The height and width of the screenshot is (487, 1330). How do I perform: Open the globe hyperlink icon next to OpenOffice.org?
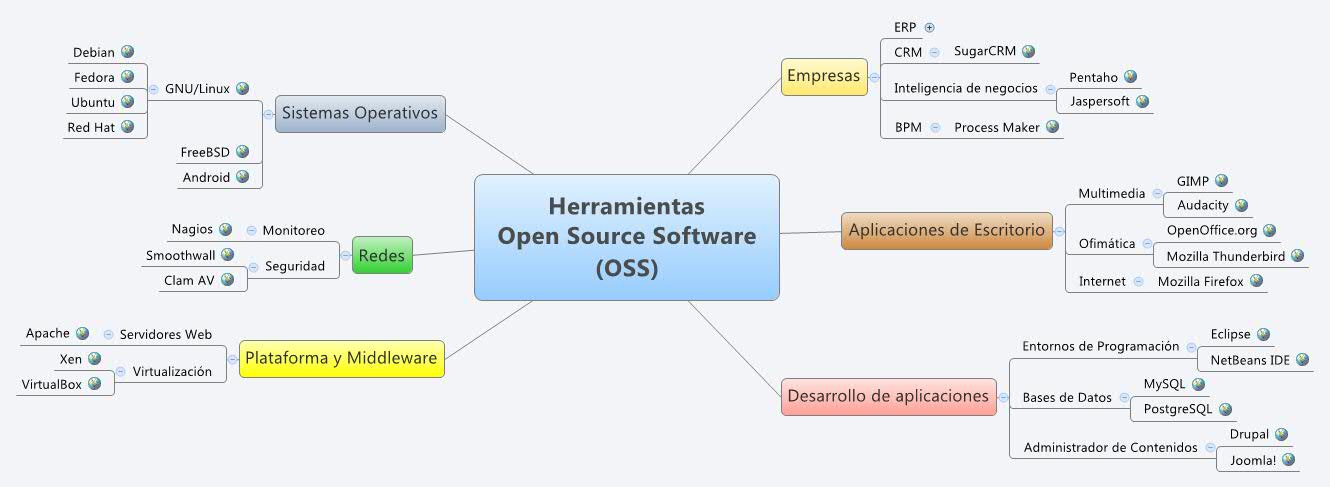tap(1270, 230)
